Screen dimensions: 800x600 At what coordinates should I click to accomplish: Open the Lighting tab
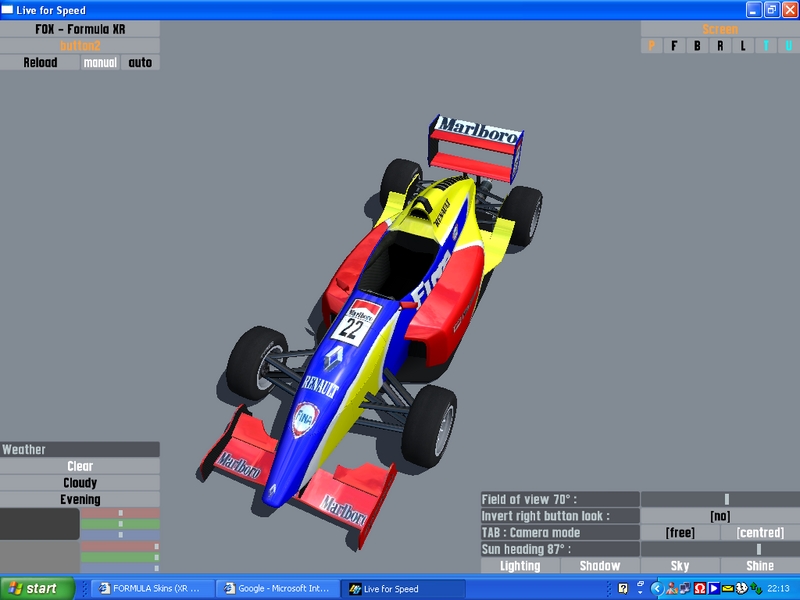(x=520, y=566)
